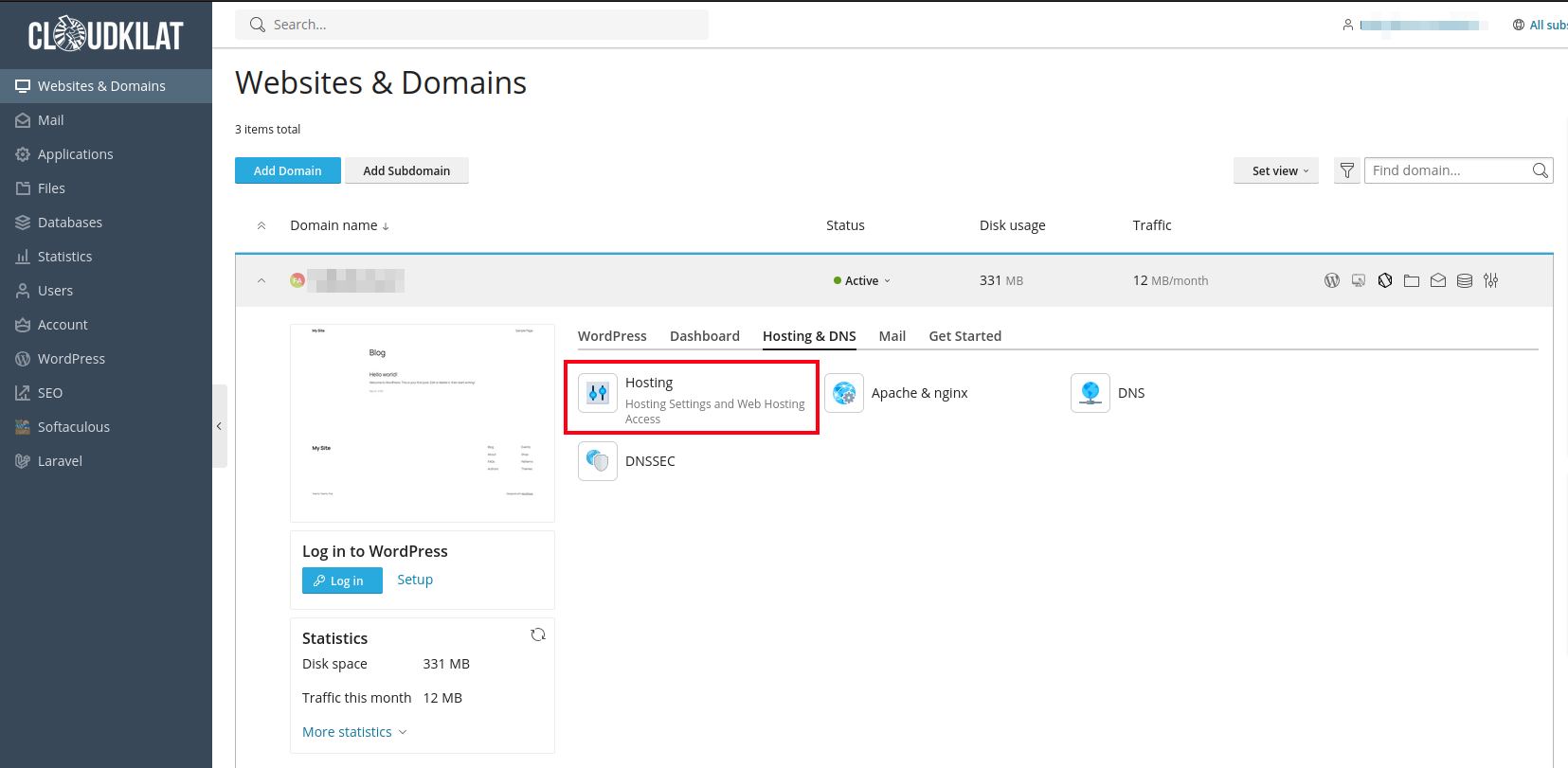Collapse the domain row with chevron
This screenshot has width=1568, height=768.
pos(261,280)
